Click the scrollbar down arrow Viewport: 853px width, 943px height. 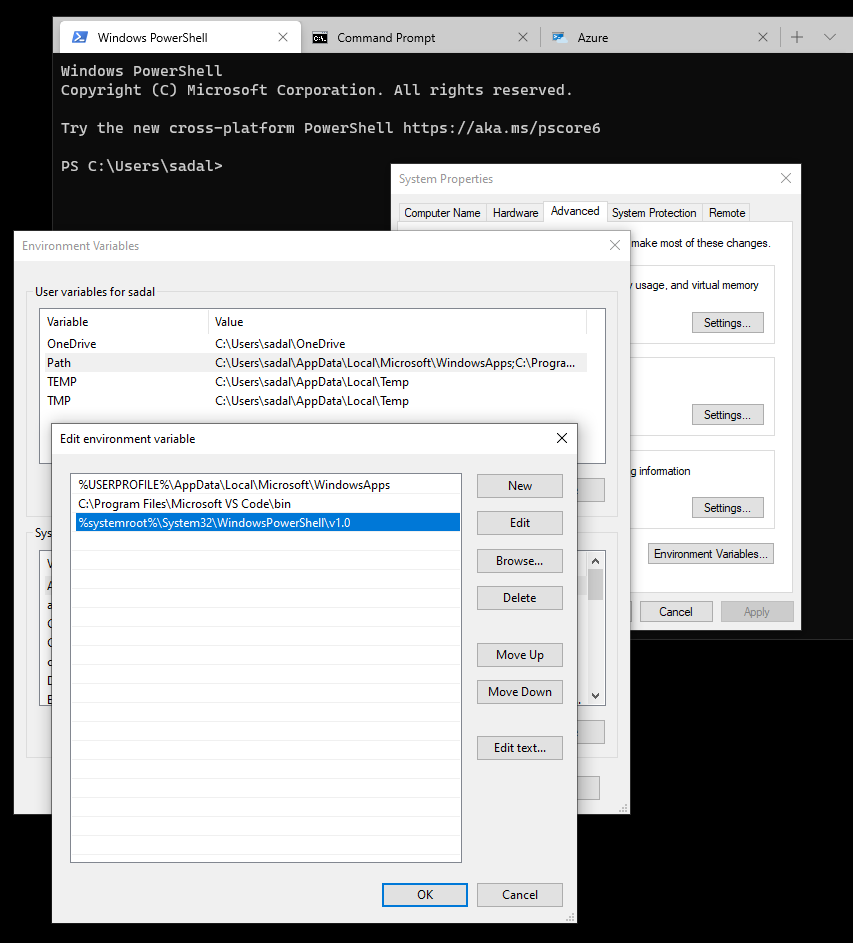click(595, 693)
